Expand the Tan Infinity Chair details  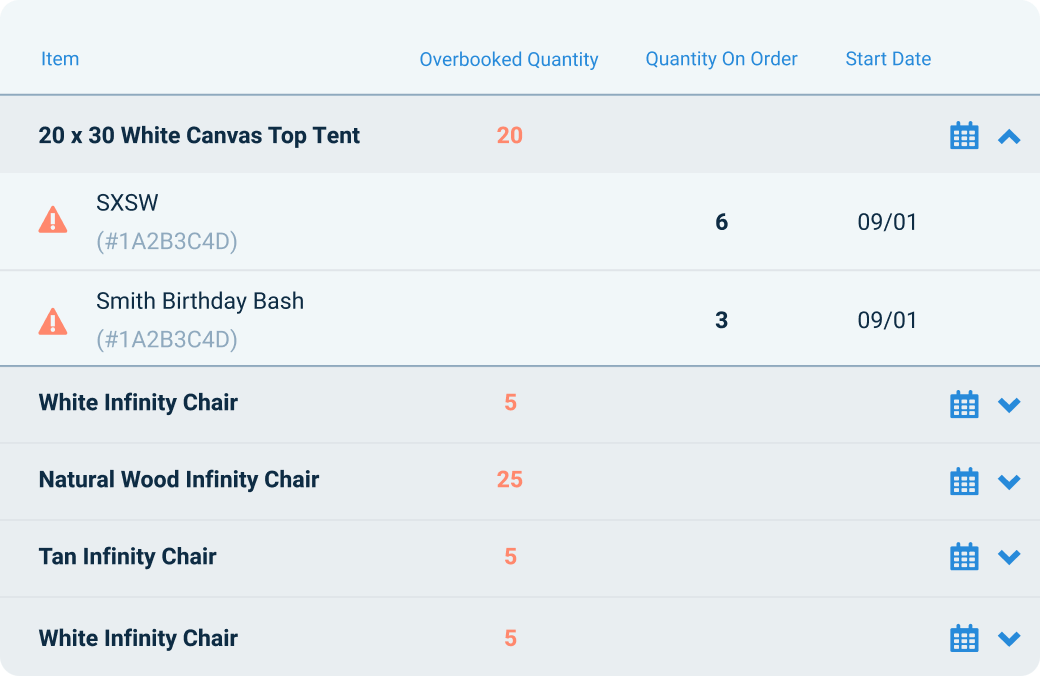tap(1009, 558)
